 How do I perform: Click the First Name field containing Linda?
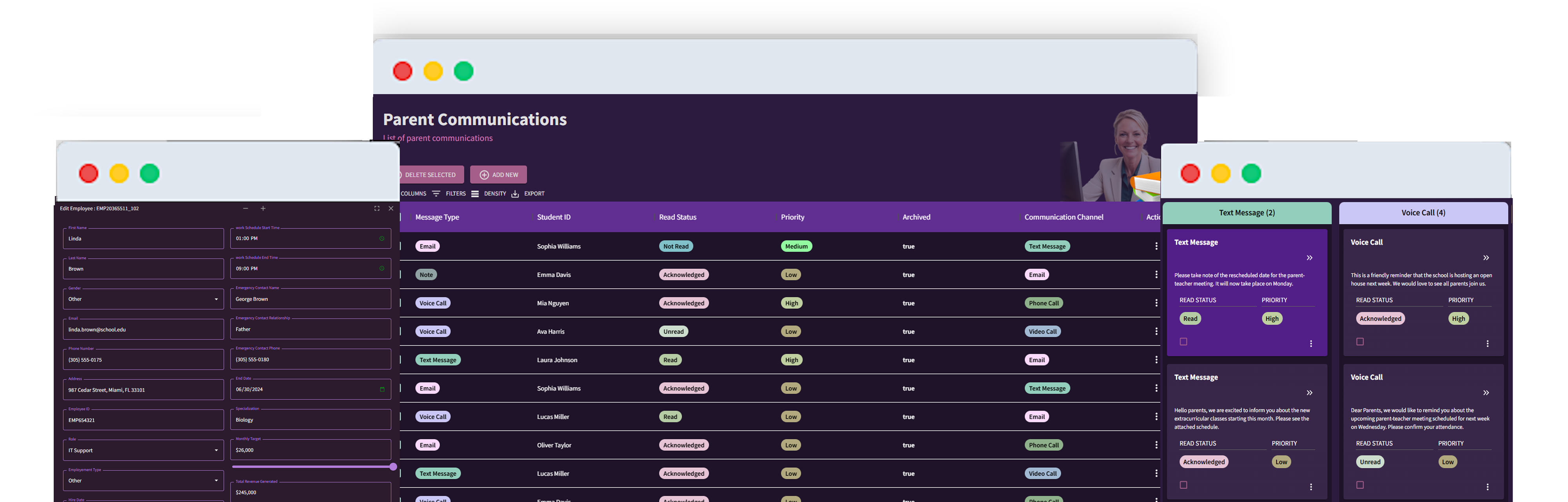click(143, 239)
